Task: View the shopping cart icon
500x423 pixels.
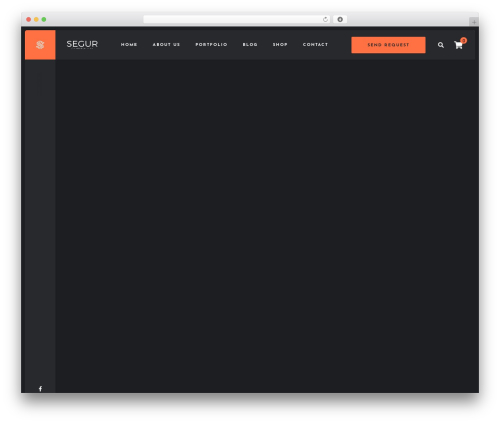Action: point(459,44)
